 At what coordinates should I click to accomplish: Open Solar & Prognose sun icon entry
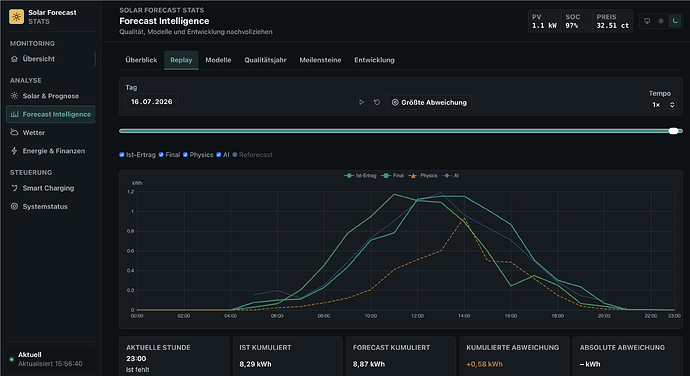(x=14, y=96)
